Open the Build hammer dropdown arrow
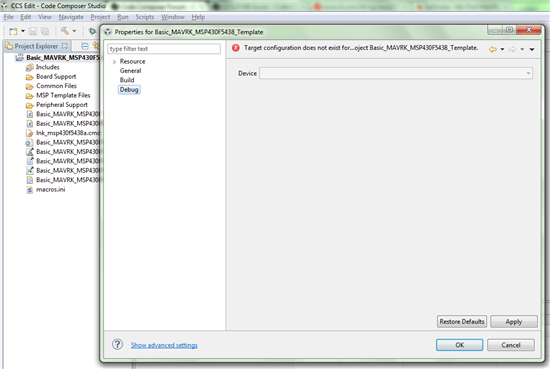550x369 pixels. (x=74, y=31)
